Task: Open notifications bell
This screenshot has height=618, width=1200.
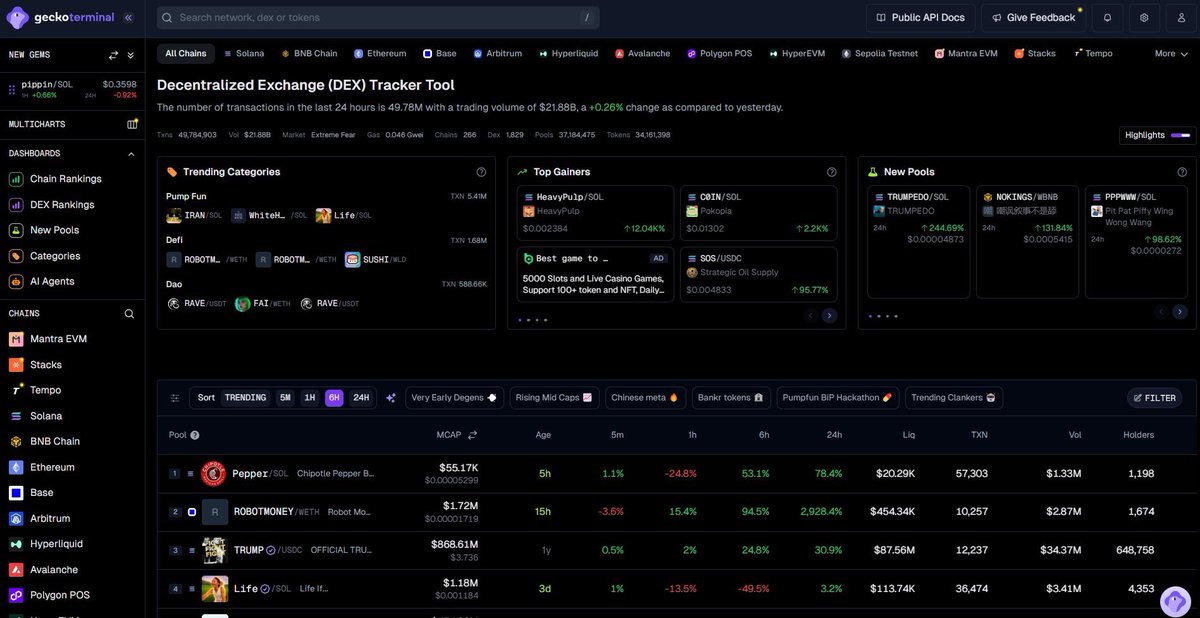Action: coord(1107,17)
